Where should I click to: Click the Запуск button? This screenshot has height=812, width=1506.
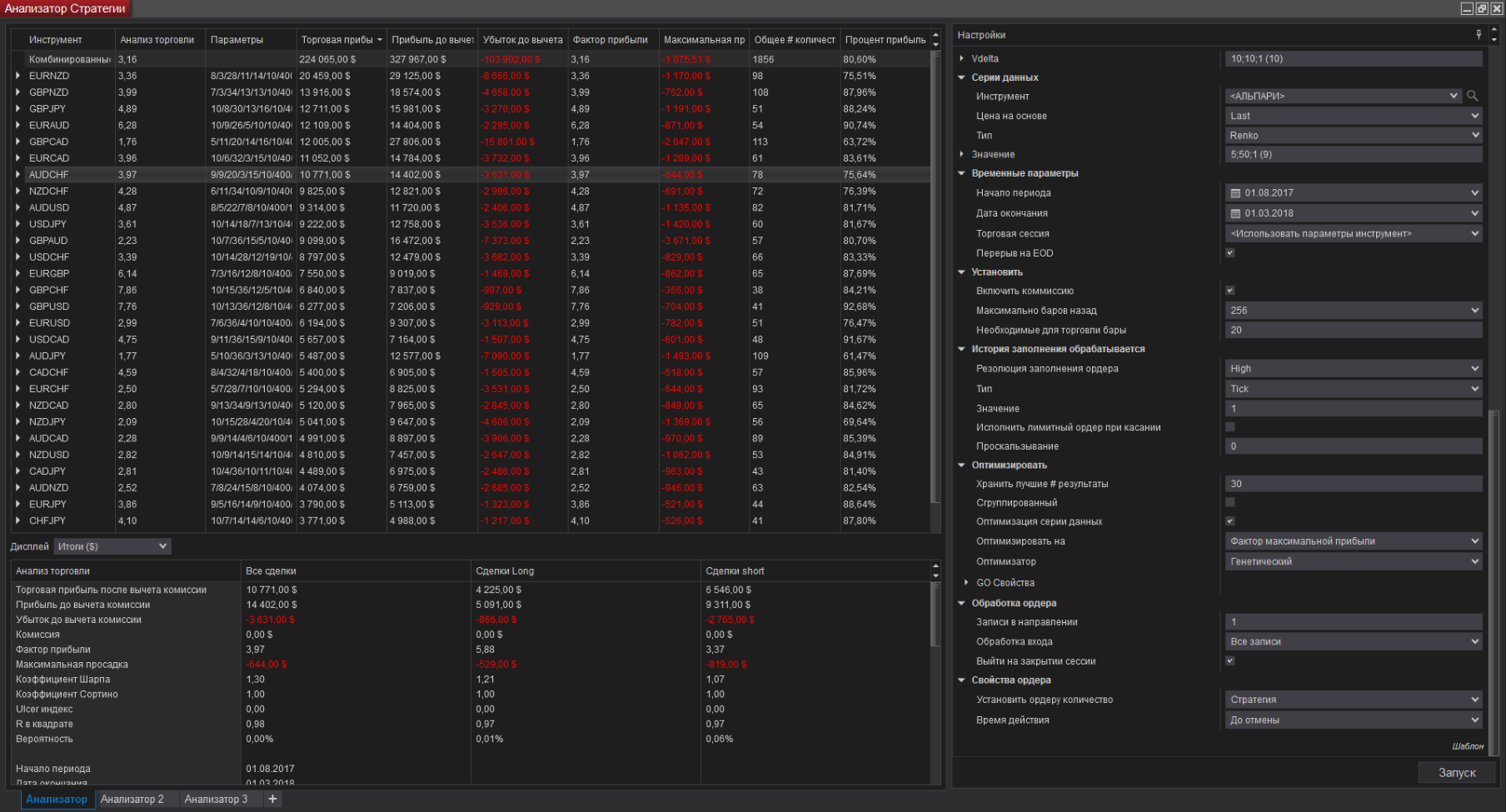1457,773
